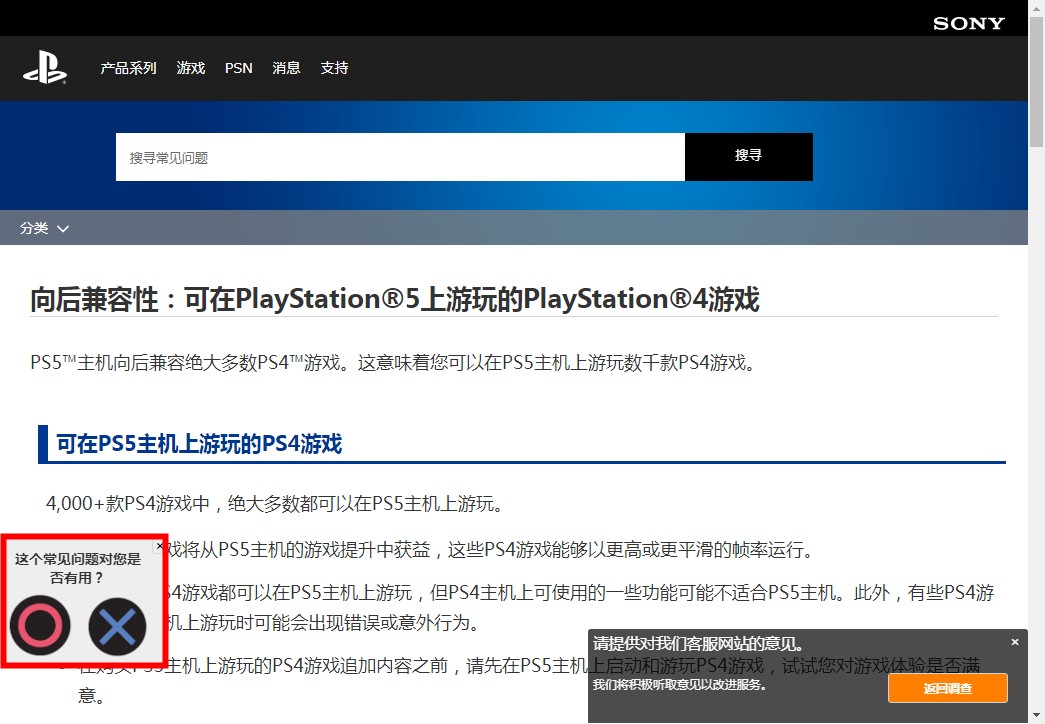
Task: Click the title 向后兼容性 page heading
Action: [x=395, y=299]
